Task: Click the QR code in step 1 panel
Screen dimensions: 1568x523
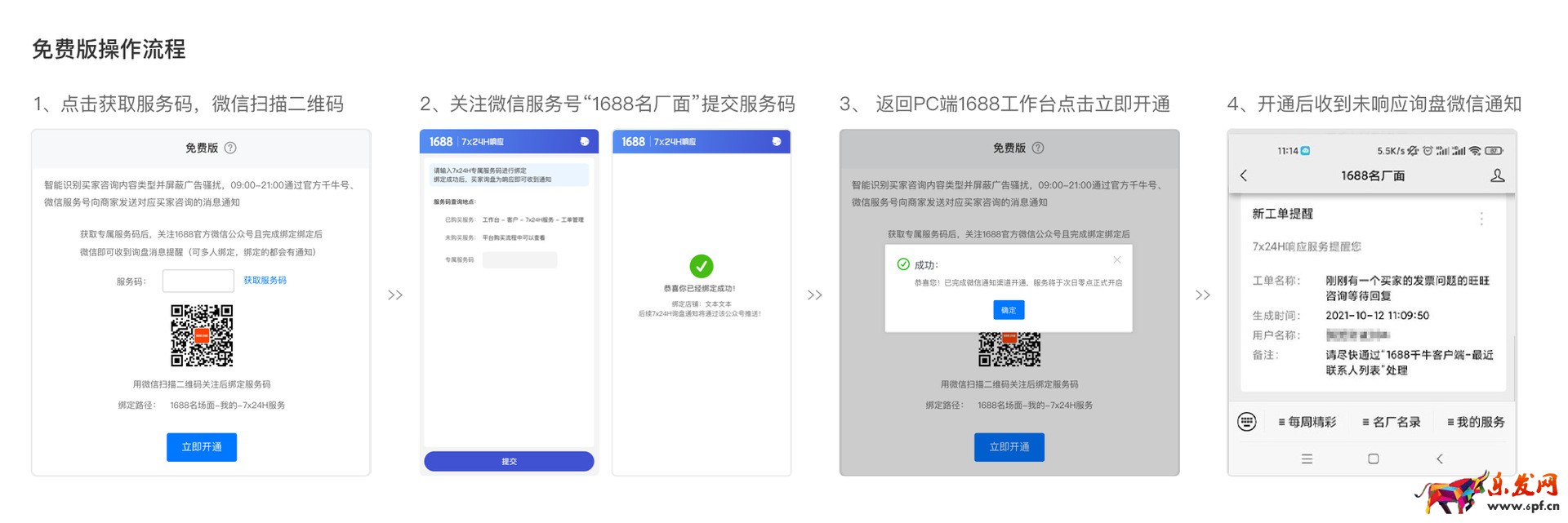Action: pyautogui.click(x=202, y=335)
